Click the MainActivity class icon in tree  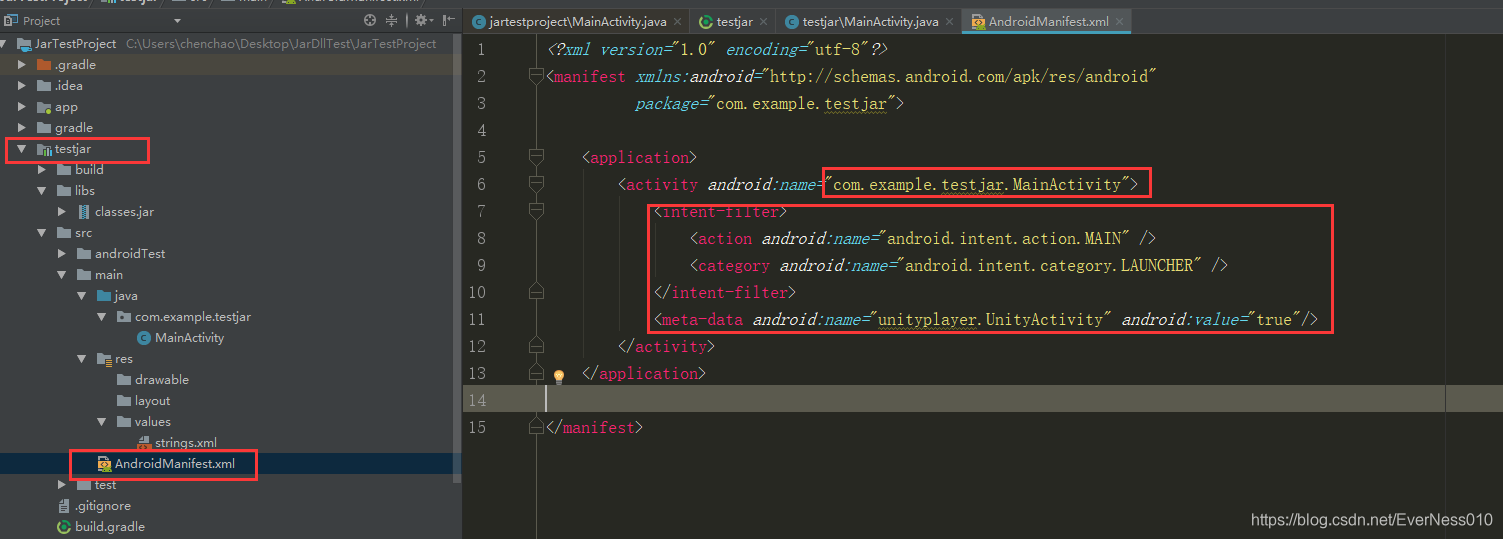(x=143, y=338)
